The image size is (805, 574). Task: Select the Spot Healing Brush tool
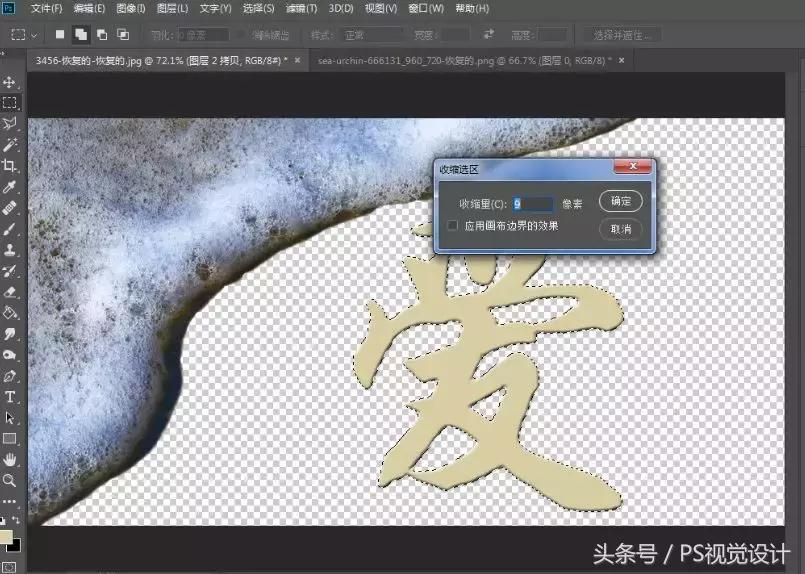[x=9, y=207]
